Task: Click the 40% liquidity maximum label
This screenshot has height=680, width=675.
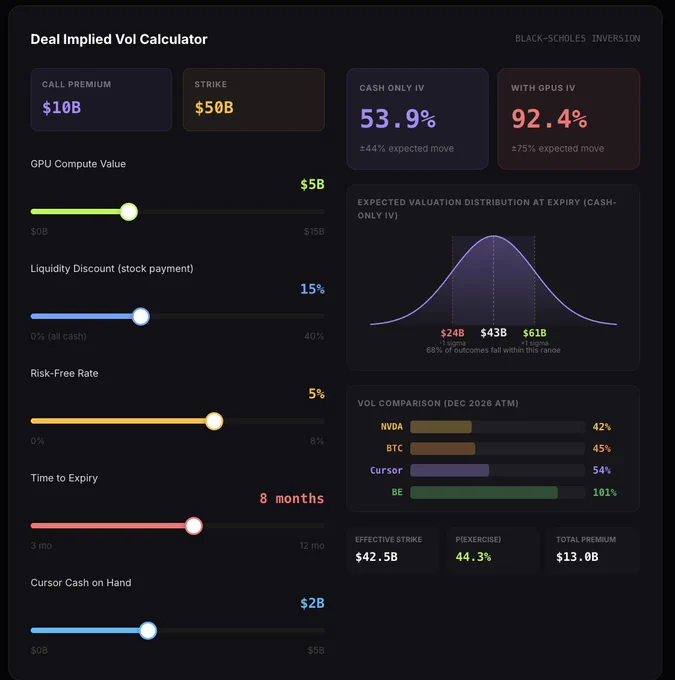Action: [314, 336]
